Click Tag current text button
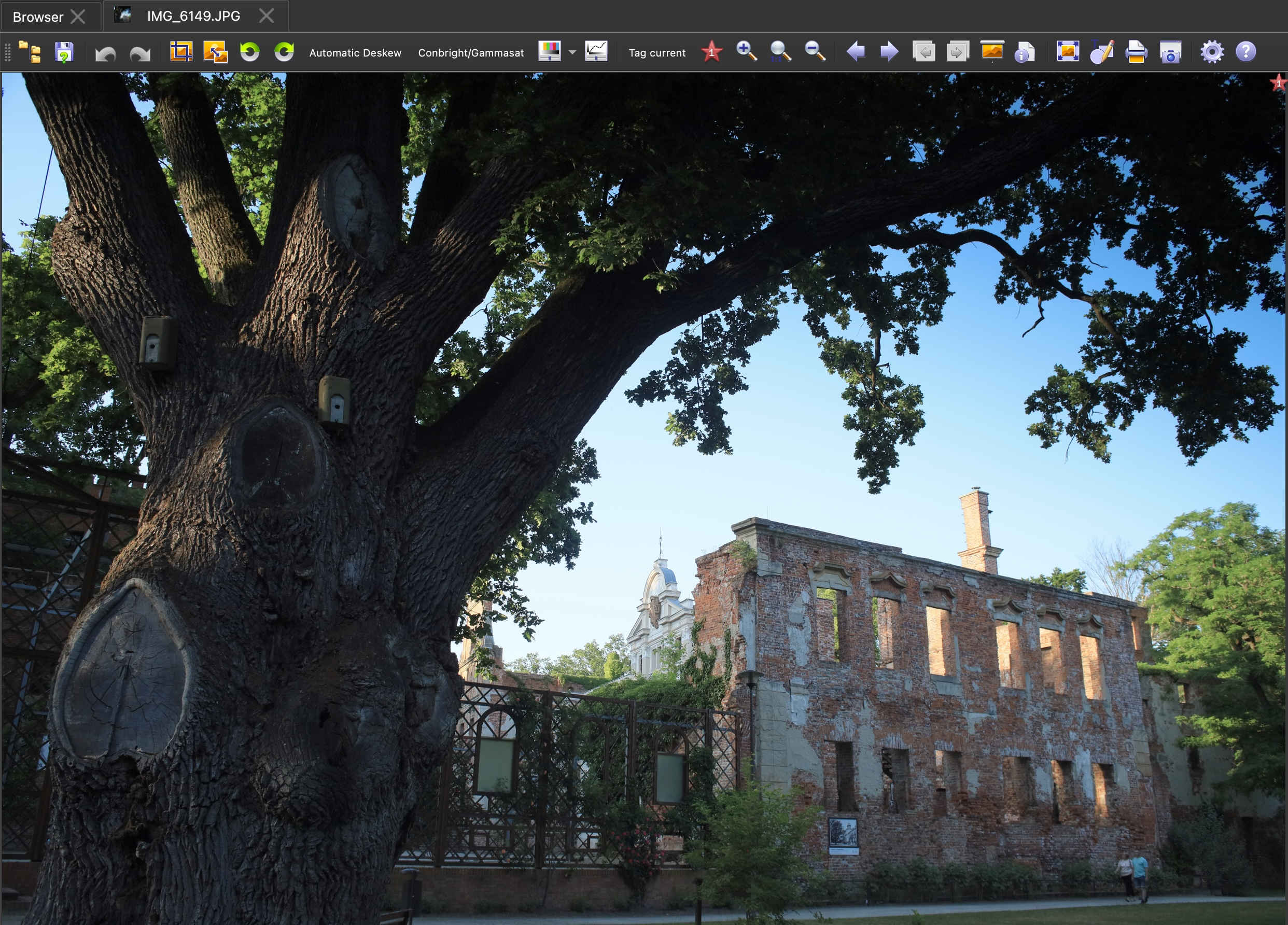Screen dimensions: 1288x925 [x=656, y=53]
